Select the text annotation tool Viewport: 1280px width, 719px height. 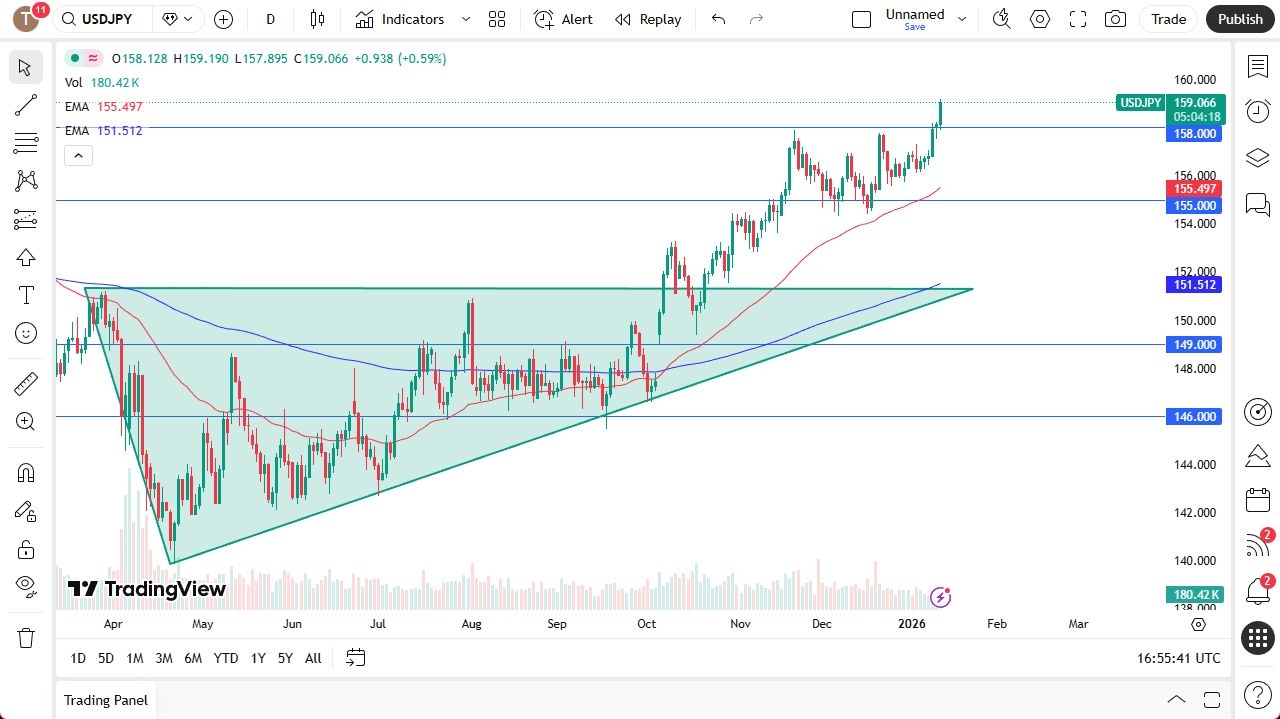[26, 295]
